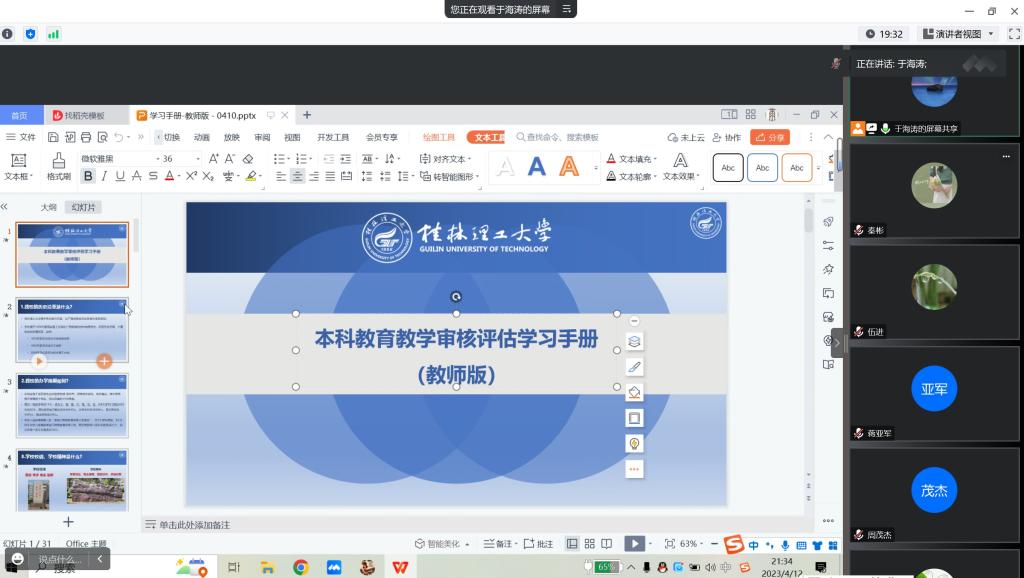
Task: Select slide 3 thumbnail in the panel
Action: [x=72, y=405]
